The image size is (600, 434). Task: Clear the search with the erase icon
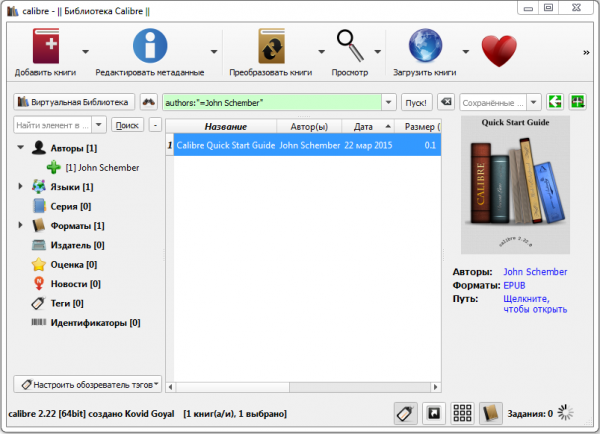tap(446, 102)
